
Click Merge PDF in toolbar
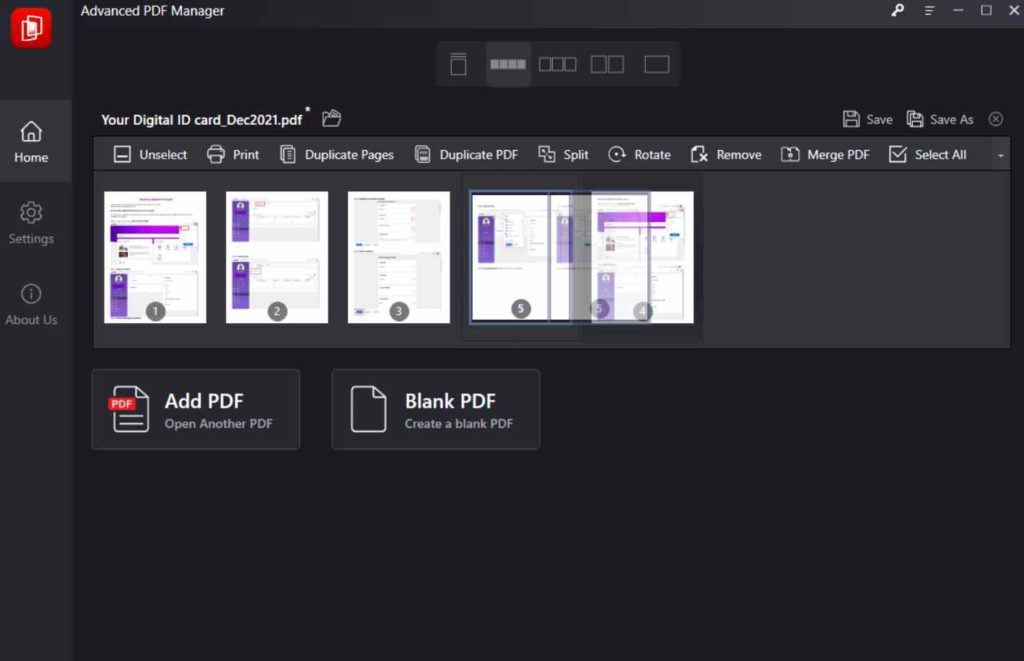(x=825, y=155)
